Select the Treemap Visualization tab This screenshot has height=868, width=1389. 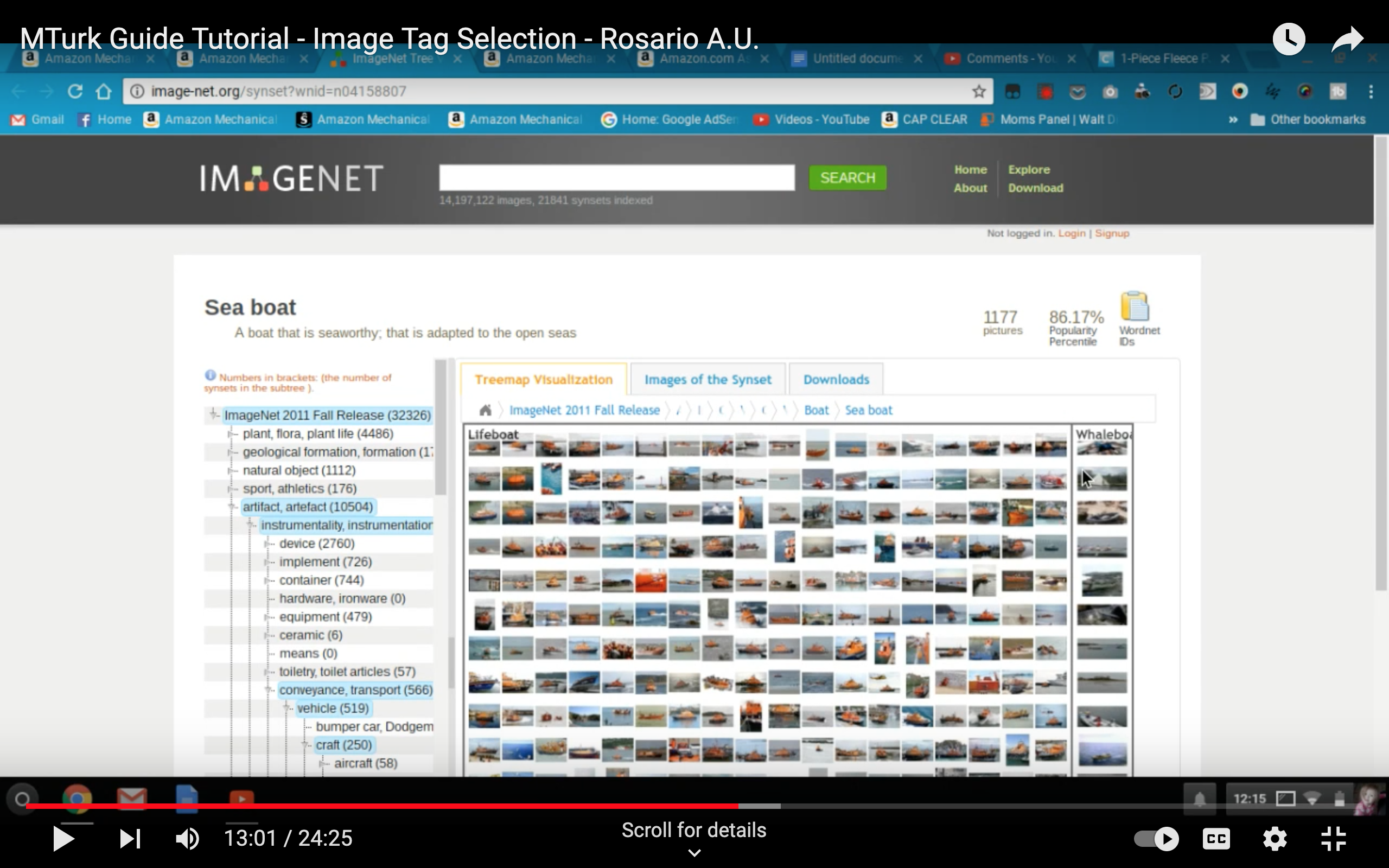(544, 379)
